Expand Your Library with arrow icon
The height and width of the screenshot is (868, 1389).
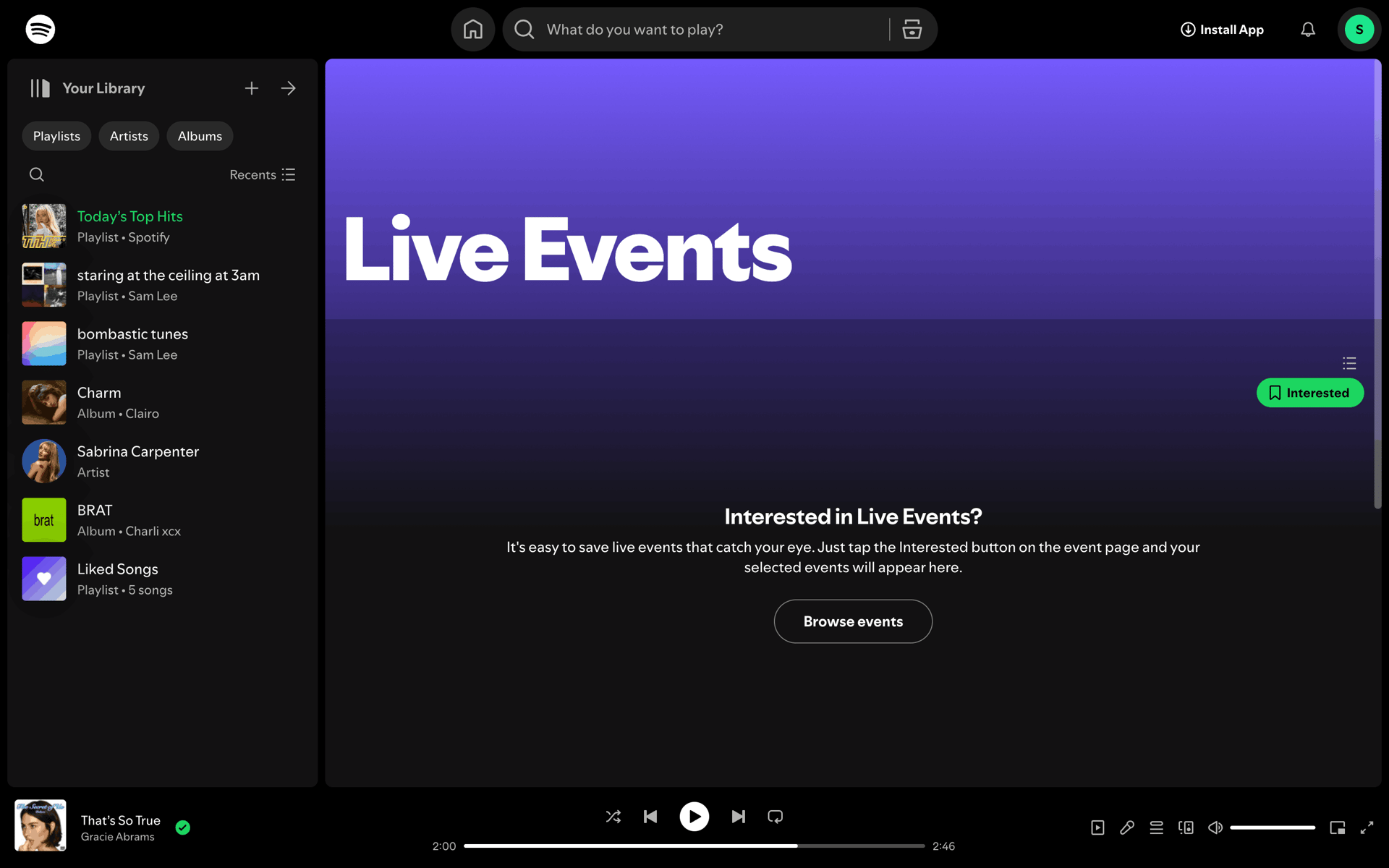click(x=289, y=88)
